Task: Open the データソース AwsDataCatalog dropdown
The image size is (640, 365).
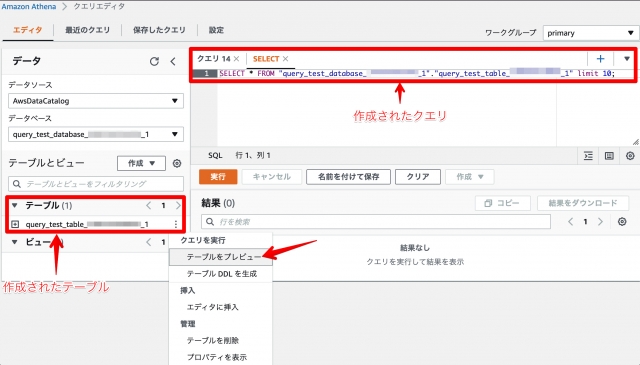Action: (96, 101)
